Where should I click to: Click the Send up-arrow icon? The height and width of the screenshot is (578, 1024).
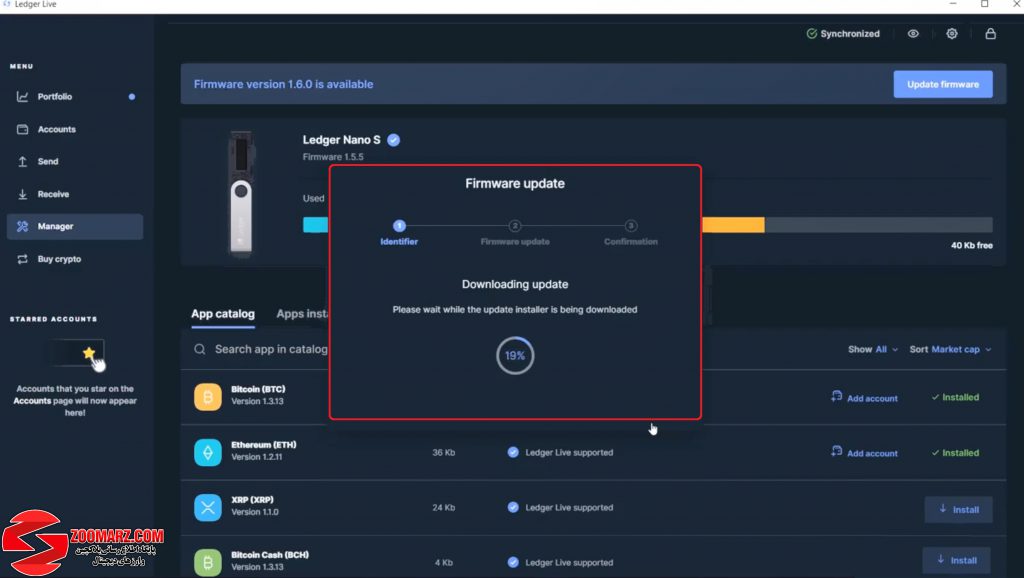click(x=22, y=161)
